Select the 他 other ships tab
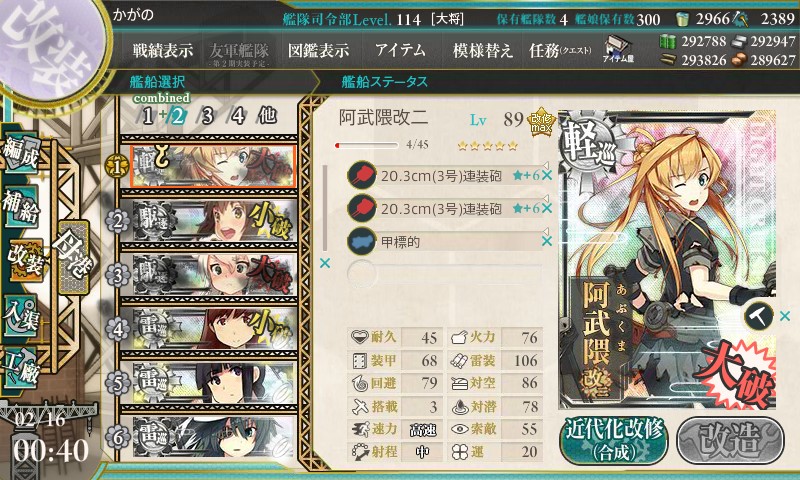 coord(267,116)
